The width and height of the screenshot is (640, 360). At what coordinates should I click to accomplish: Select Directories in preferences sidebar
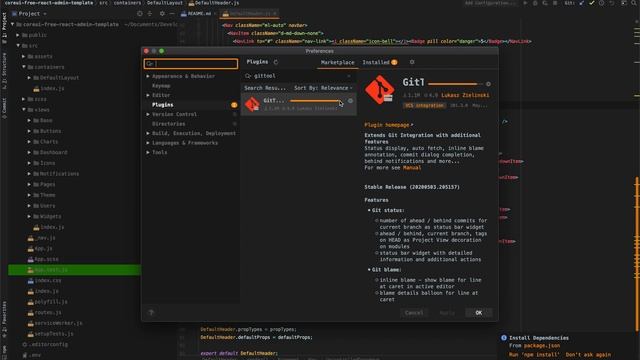[x=169, y=124]
